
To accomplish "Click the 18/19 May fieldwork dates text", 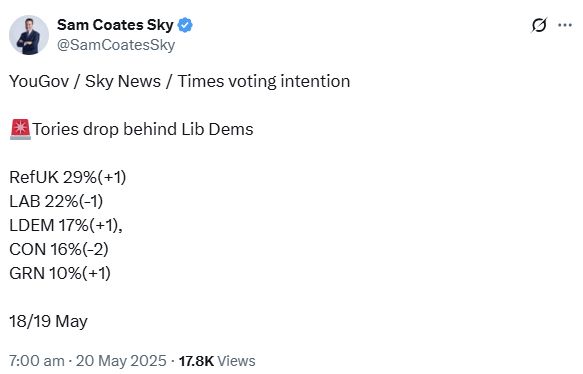I will 48,321.
